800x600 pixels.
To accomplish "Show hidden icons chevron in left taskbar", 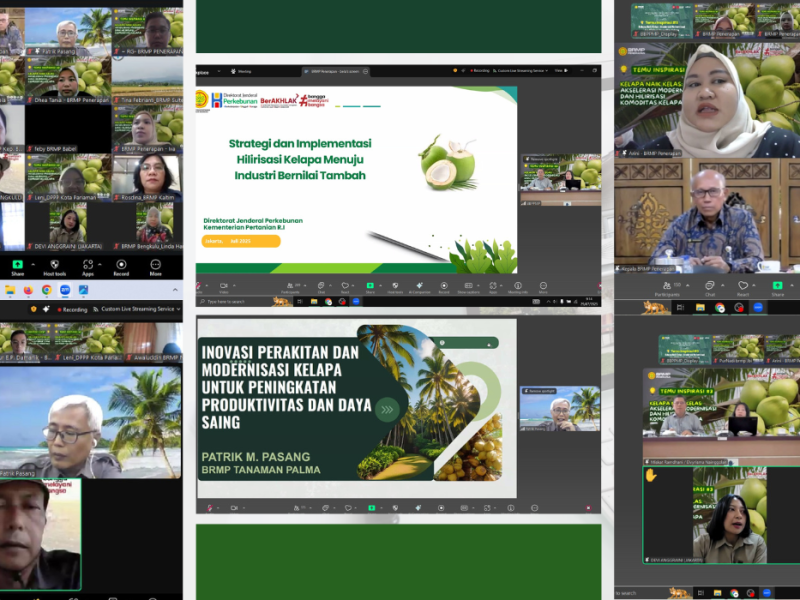I will [x=177, y=290].
